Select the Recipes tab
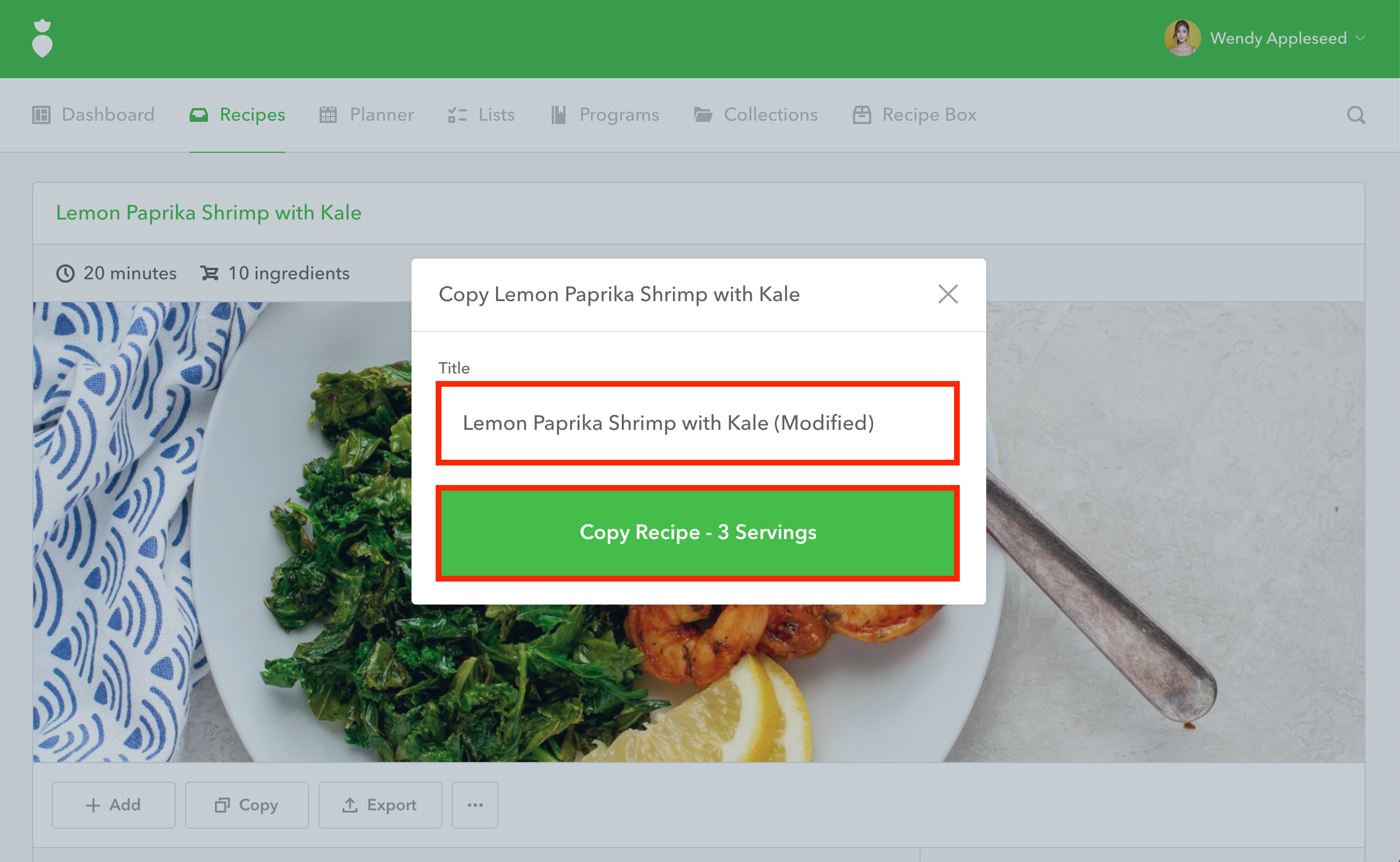 (237, 115)
